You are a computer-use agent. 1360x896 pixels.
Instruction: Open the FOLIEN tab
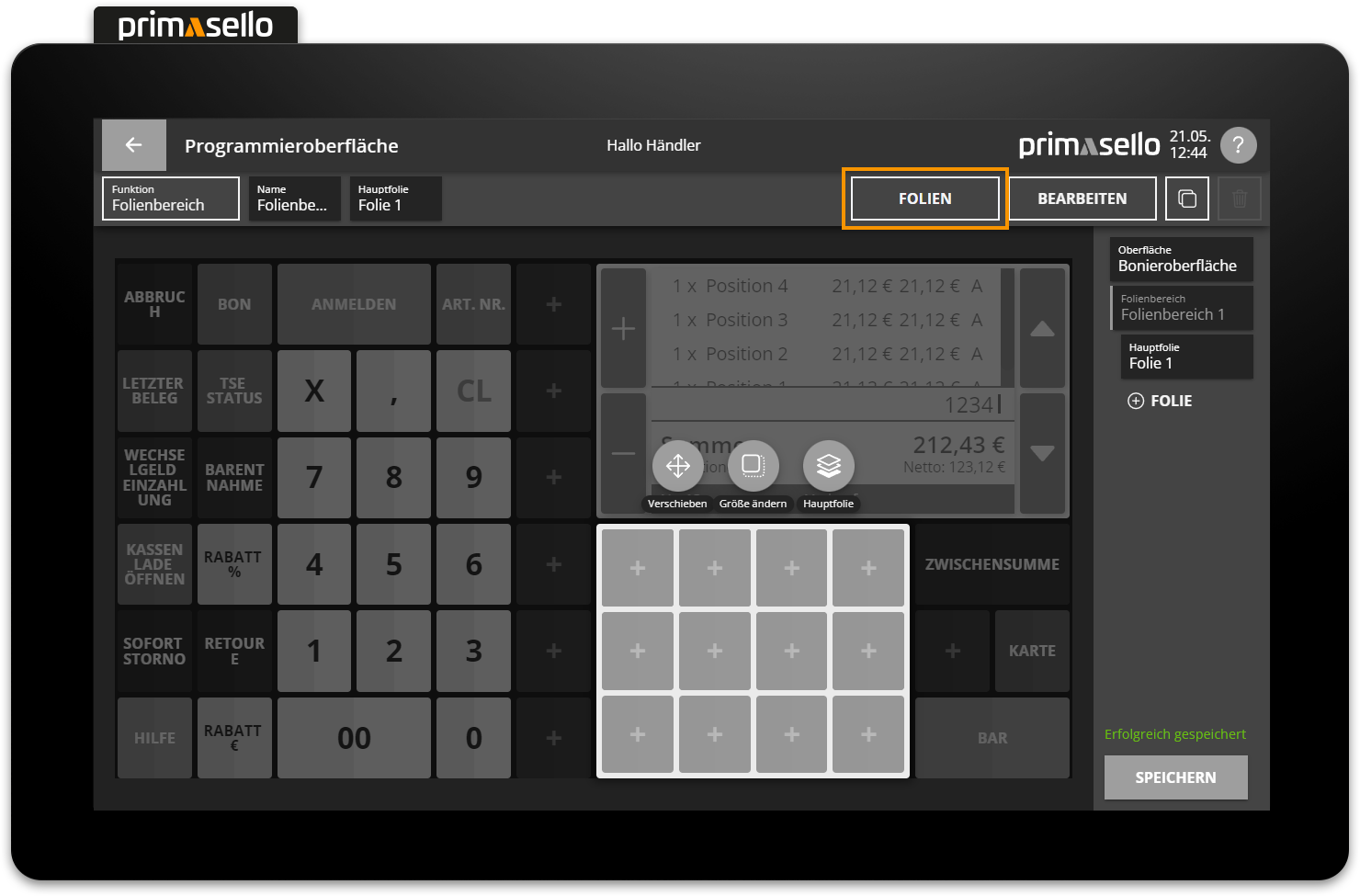[x=924, y=198]
